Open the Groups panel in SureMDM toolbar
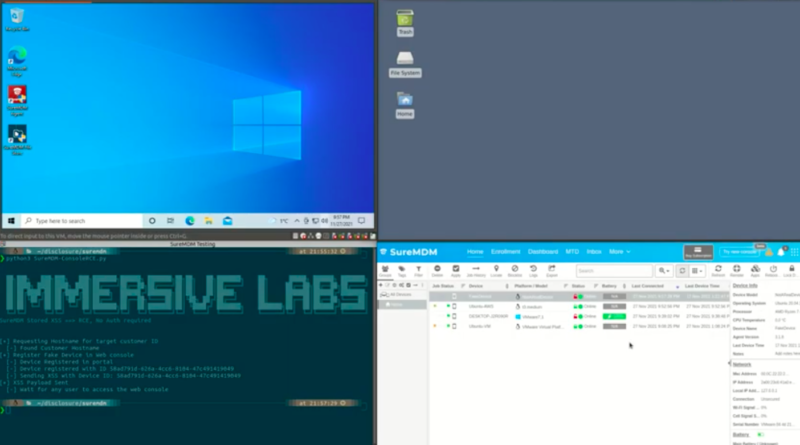 tap(385, 271)
